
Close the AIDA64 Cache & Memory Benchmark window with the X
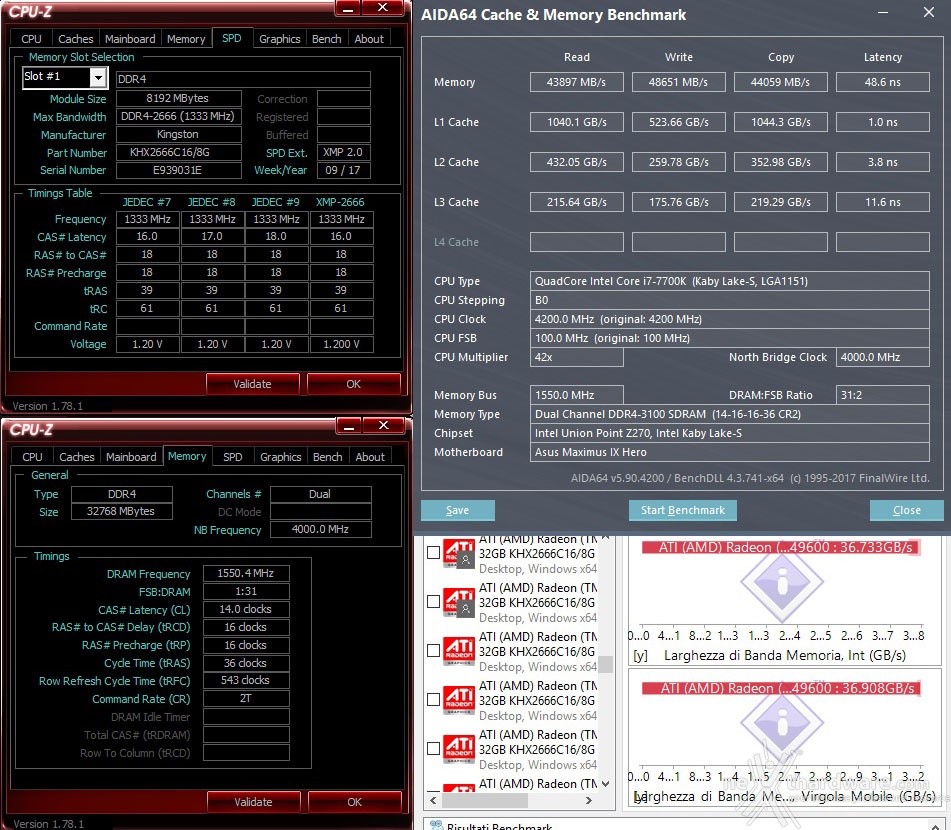[x=929, y=13]
